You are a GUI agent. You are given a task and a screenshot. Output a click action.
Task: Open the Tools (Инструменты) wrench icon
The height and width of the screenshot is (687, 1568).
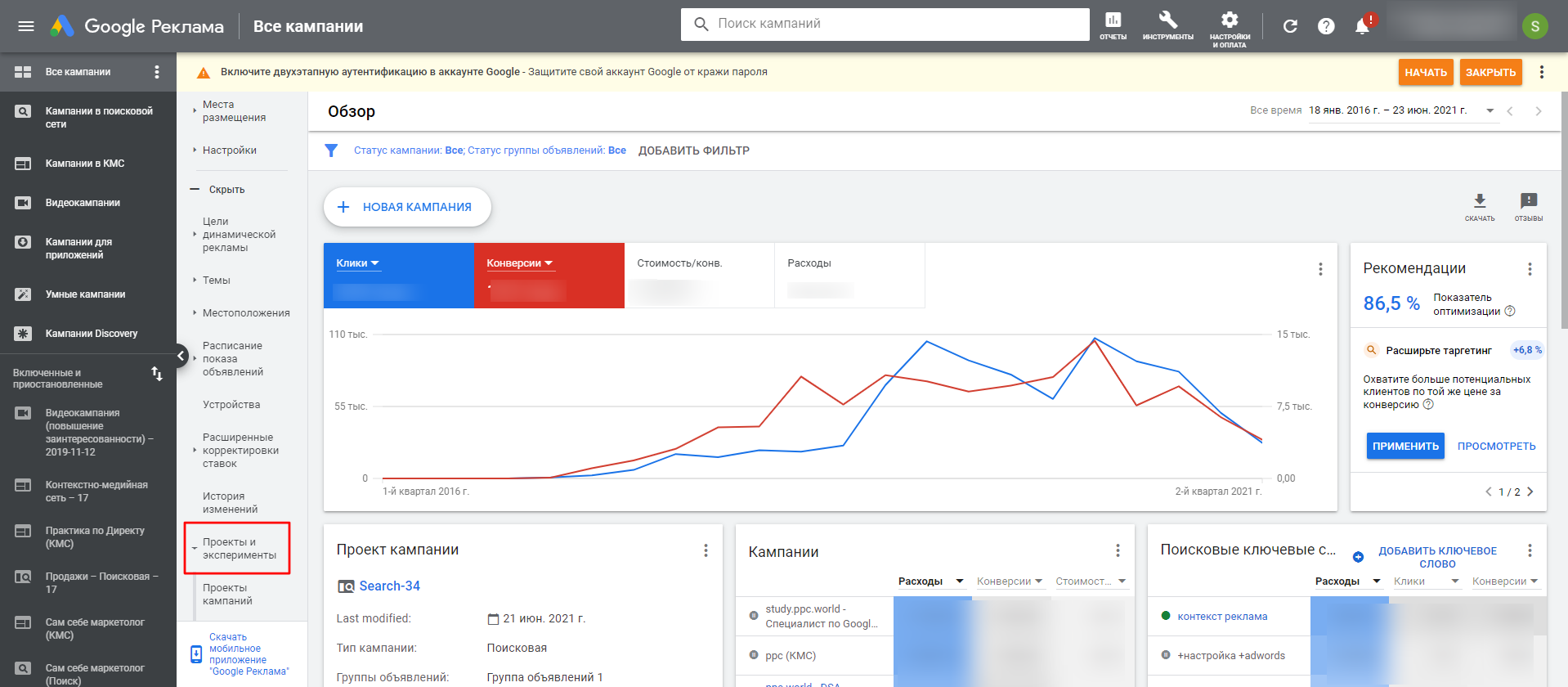(x=1167, y=25)
